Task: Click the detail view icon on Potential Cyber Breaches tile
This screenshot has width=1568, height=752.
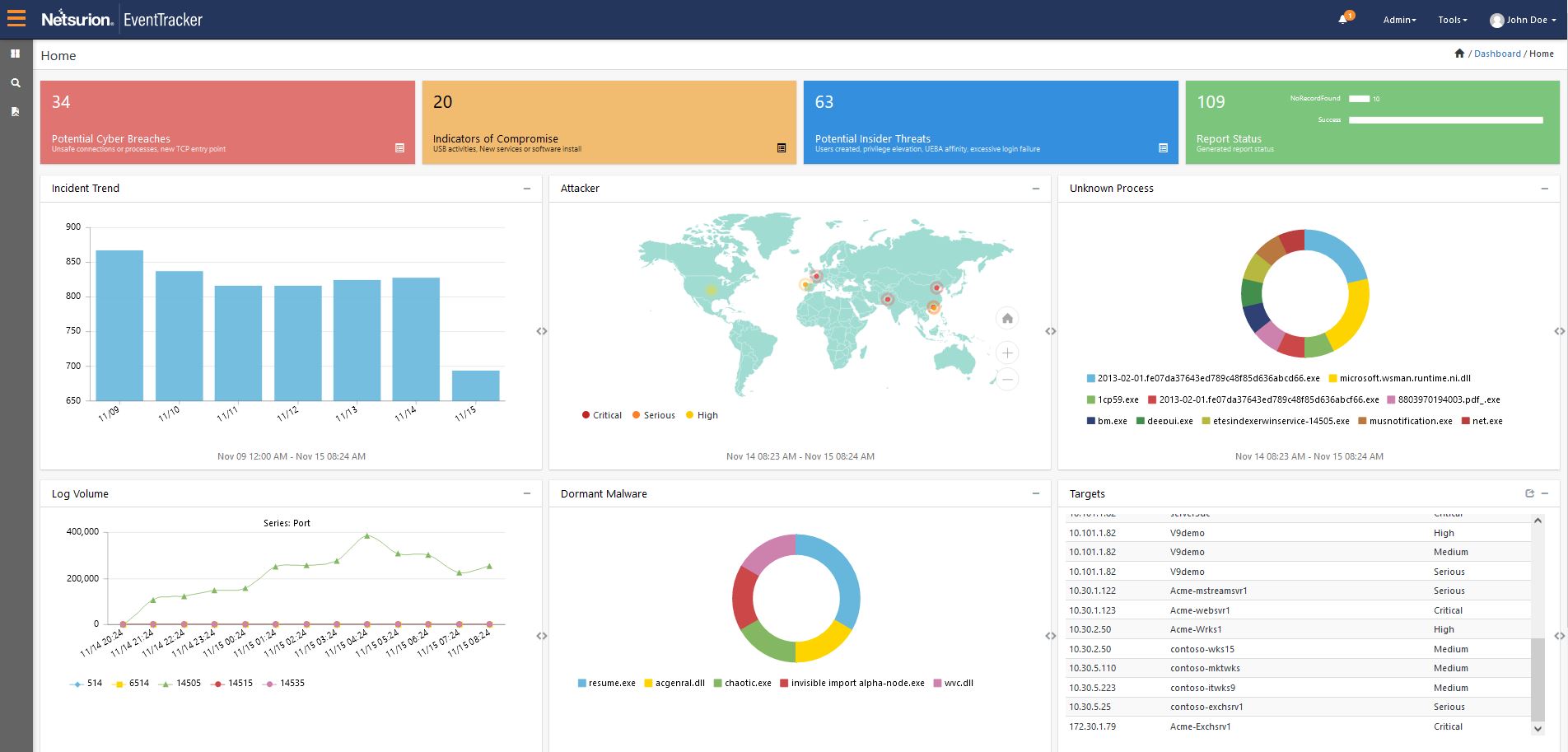Action: pos(399,148)
